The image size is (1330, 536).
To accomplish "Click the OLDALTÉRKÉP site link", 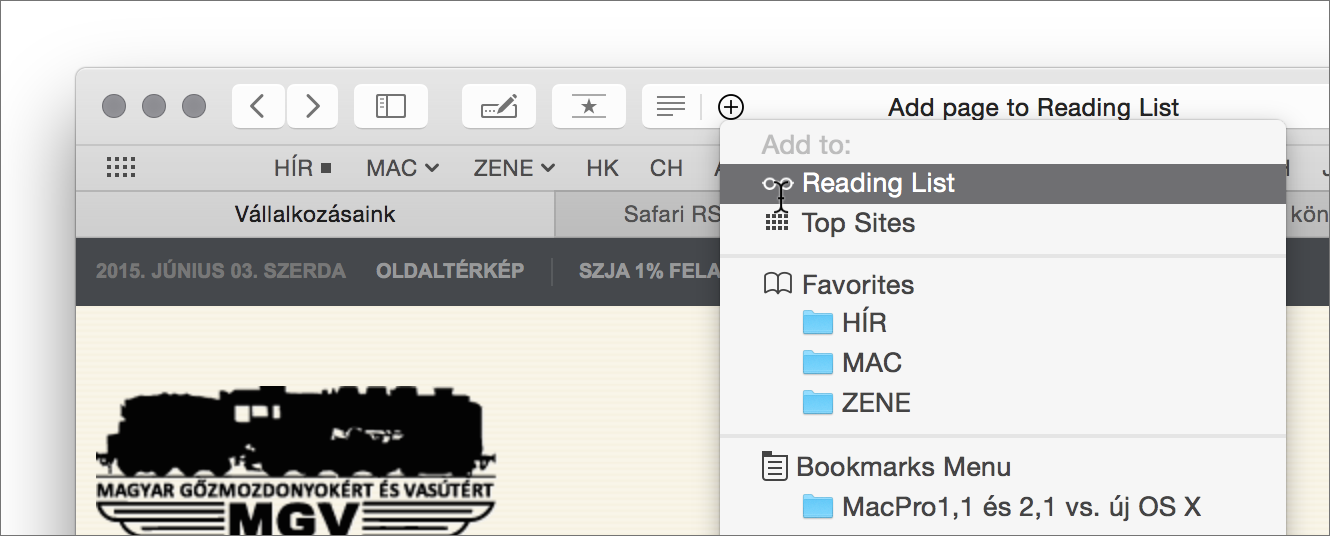I will [450, 271].
